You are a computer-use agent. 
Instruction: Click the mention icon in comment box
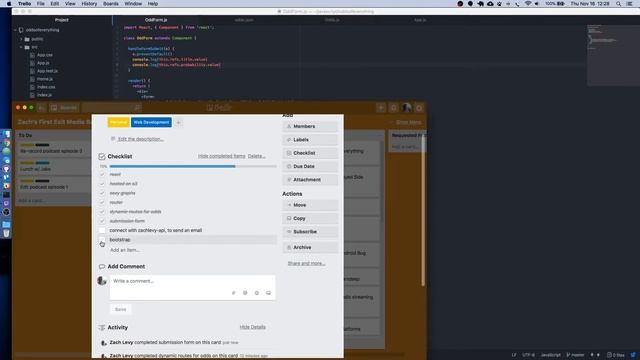(x=245, y=293)
